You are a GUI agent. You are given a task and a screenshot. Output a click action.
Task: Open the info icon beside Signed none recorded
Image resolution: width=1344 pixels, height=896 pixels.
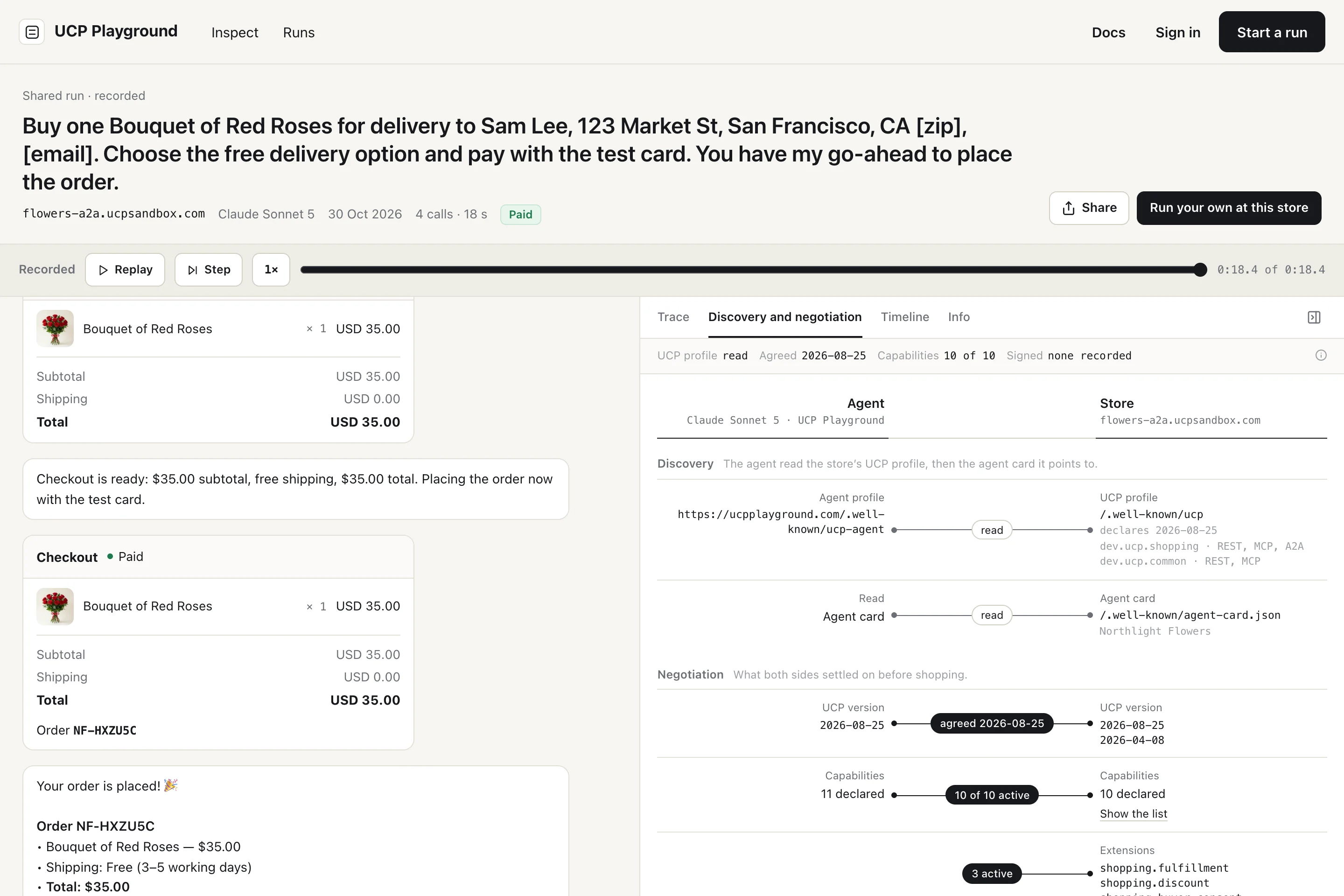click(x=1321, y=356)
